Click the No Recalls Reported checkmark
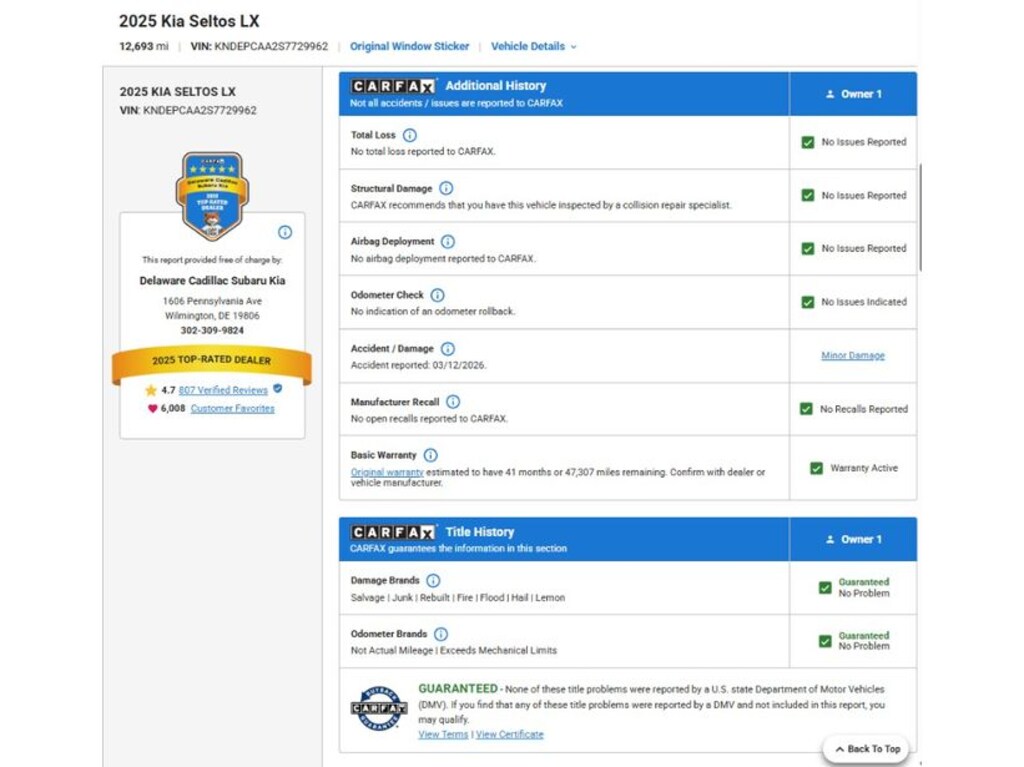 pos(807,409)
